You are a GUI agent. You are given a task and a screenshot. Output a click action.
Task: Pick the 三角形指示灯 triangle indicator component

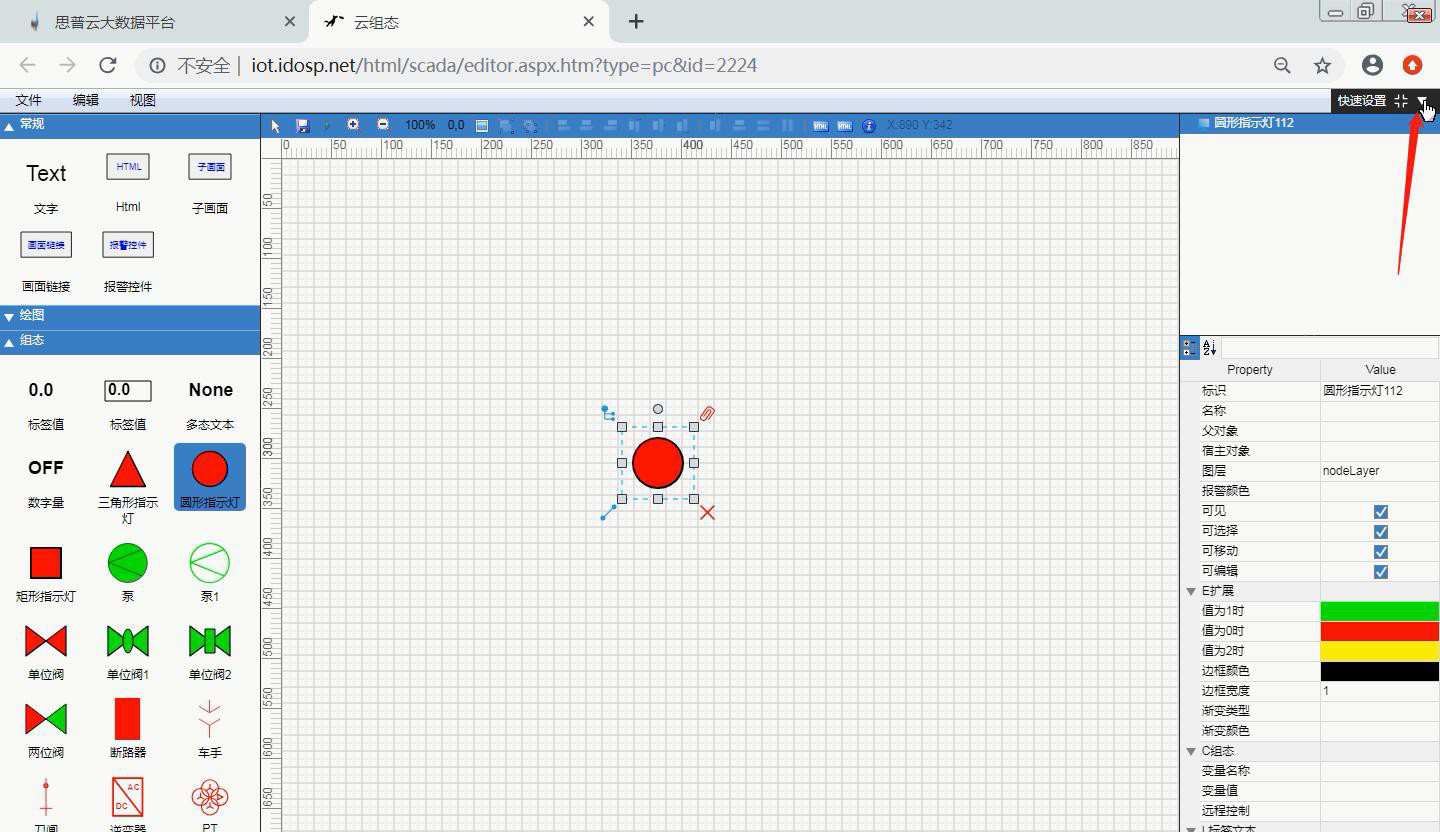128,470
